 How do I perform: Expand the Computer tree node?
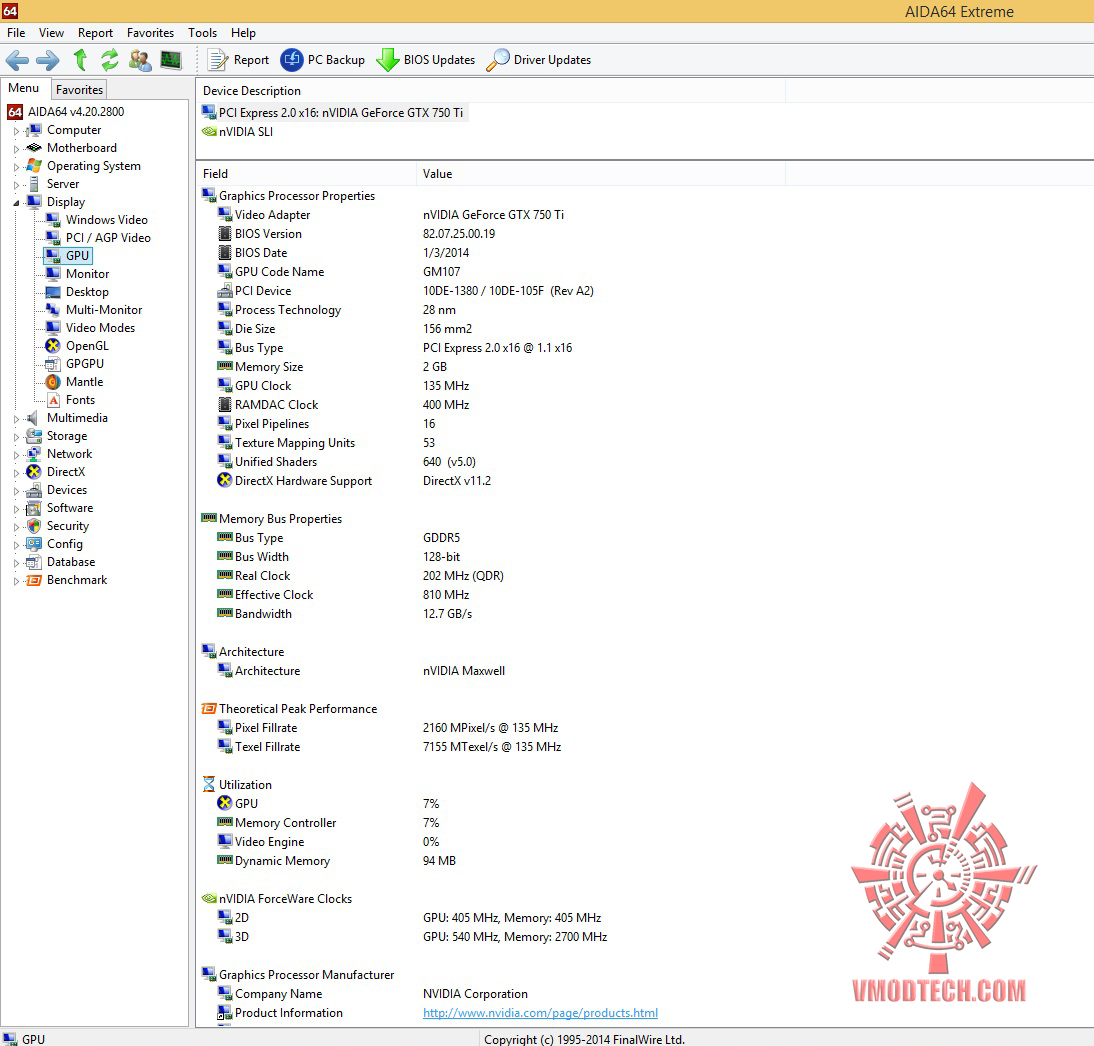(x=16, y=130)
